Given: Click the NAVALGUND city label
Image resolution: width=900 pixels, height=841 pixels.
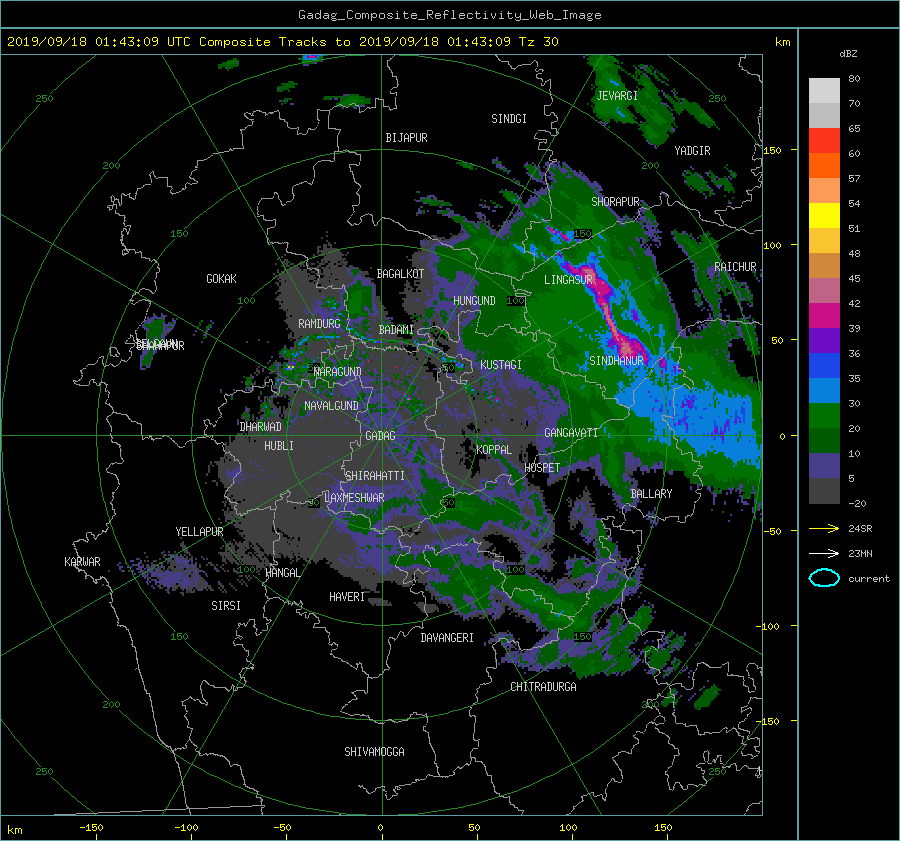Looking at the screenshot, I should pos(331,406).
